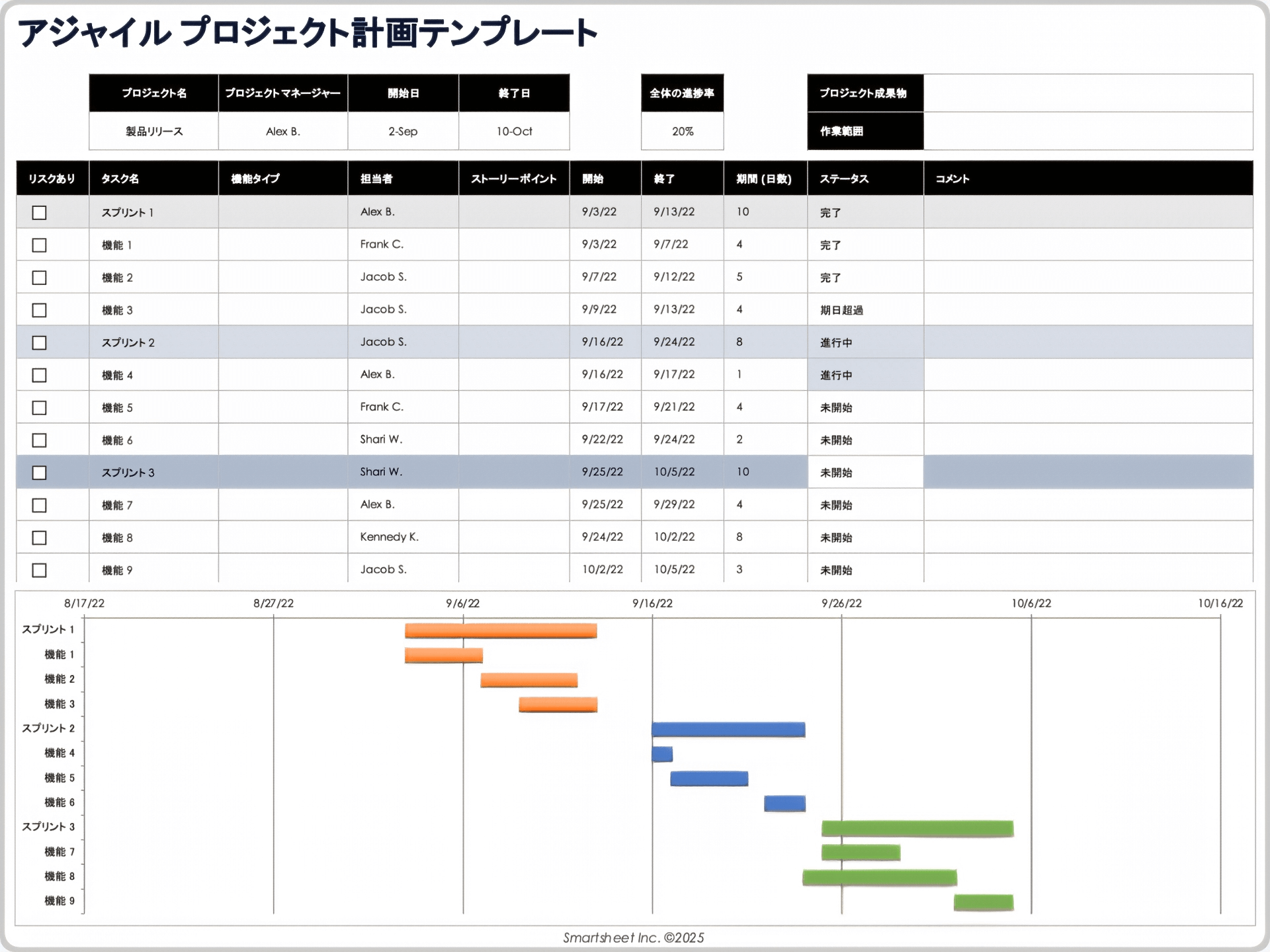The image size is (1270, 952).
Task: Click the Gantt row label 機能 6
Action: tap(60, 803)
